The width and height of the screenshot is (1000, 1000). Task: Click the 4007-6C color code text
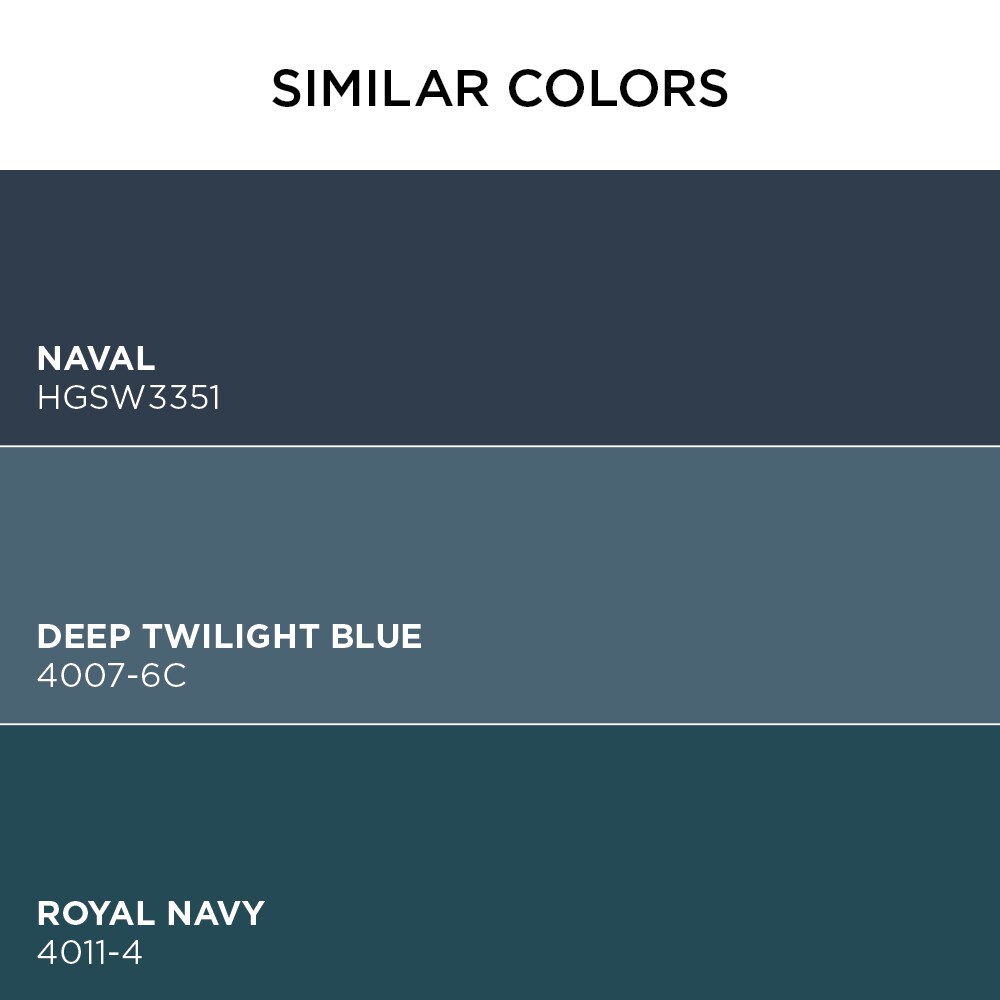112,675
